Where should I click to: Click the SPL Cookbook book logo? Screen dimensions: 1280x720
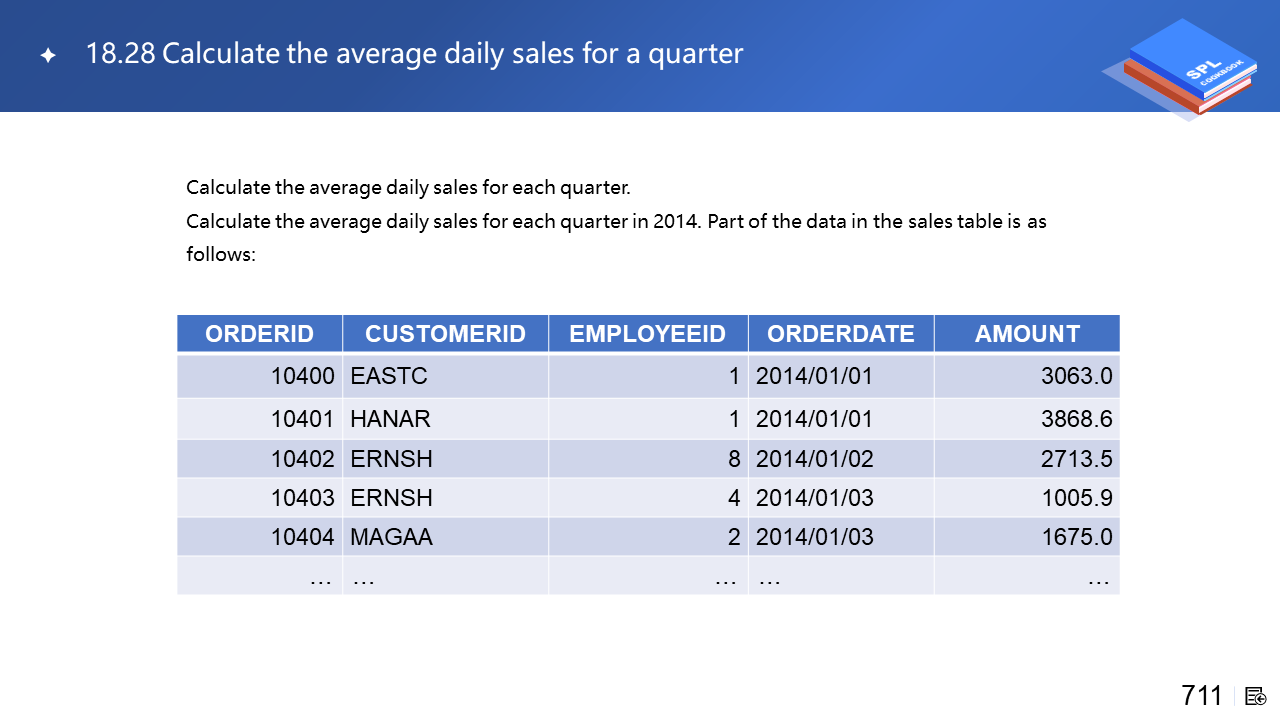(1187, 68)
